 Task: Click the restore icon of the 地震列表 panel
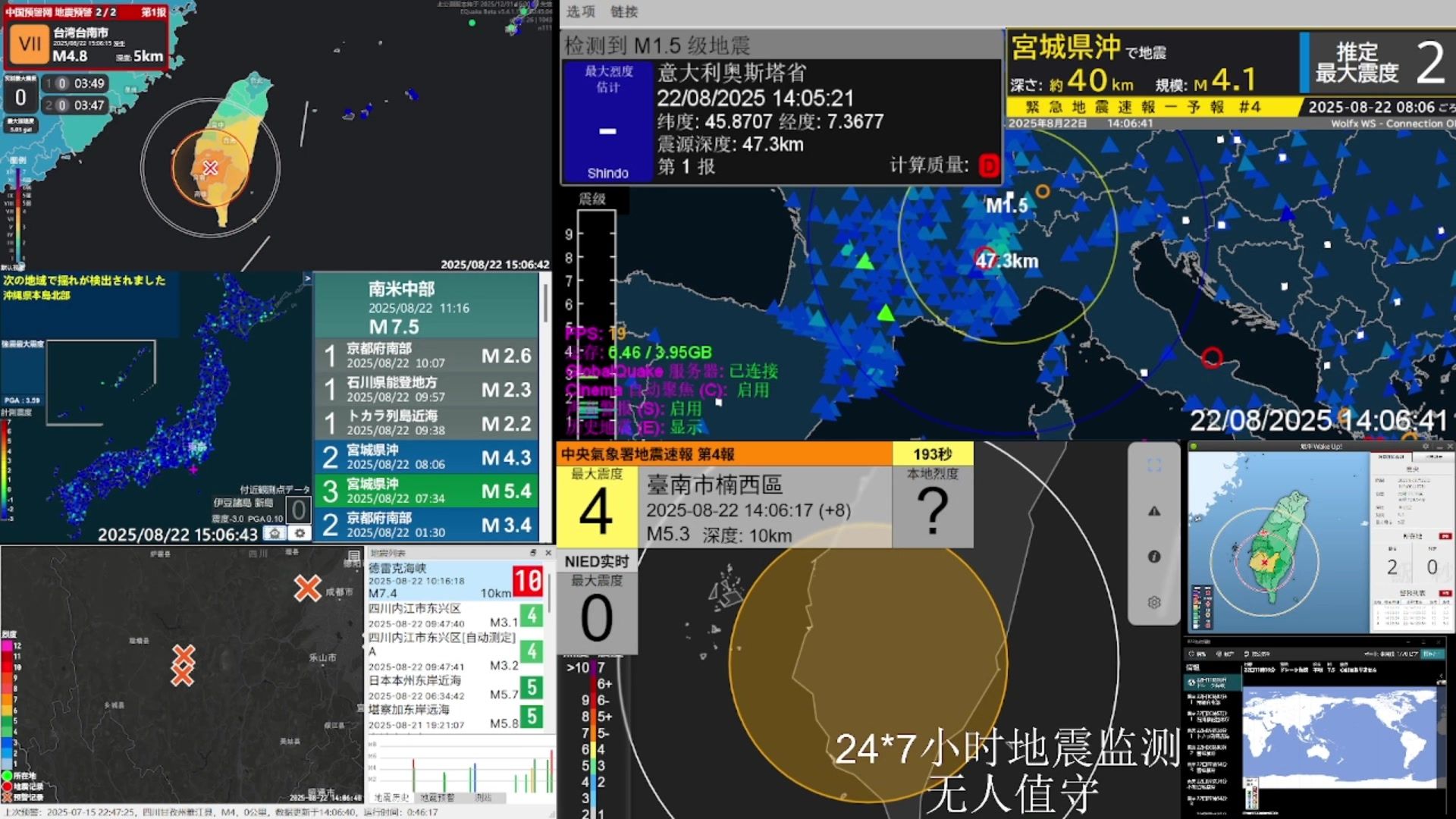coord(533,553)
